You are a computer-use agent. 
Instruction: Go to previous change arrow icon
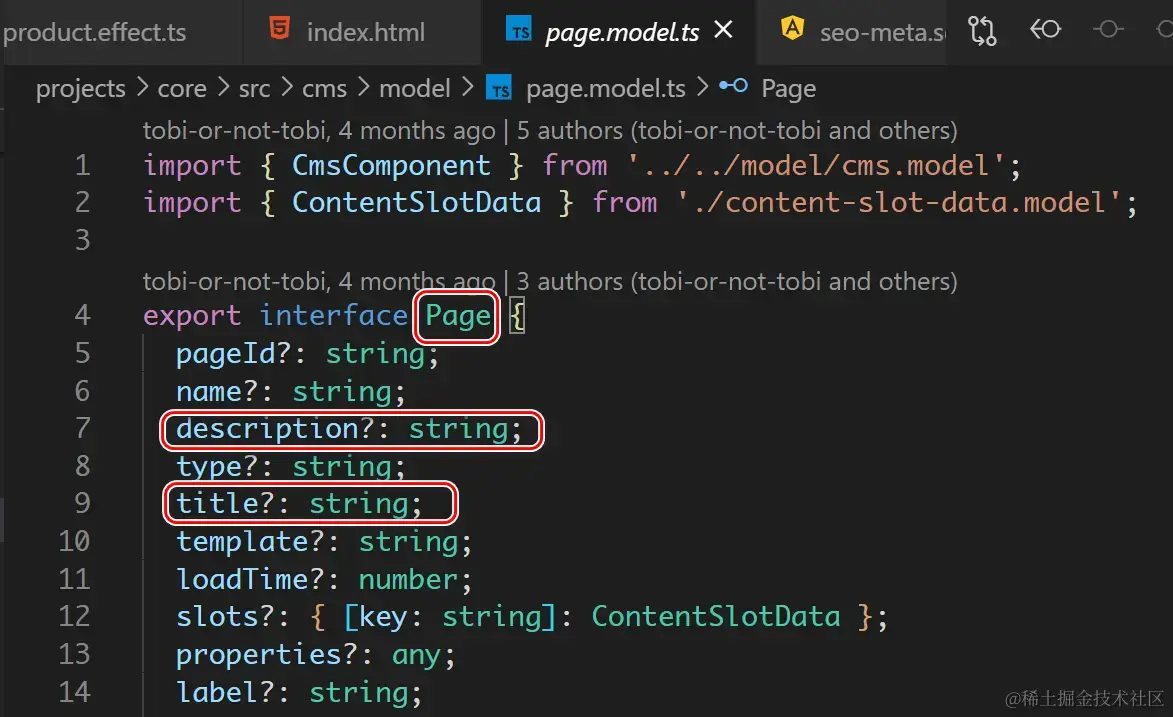[x=1045, y=29]
